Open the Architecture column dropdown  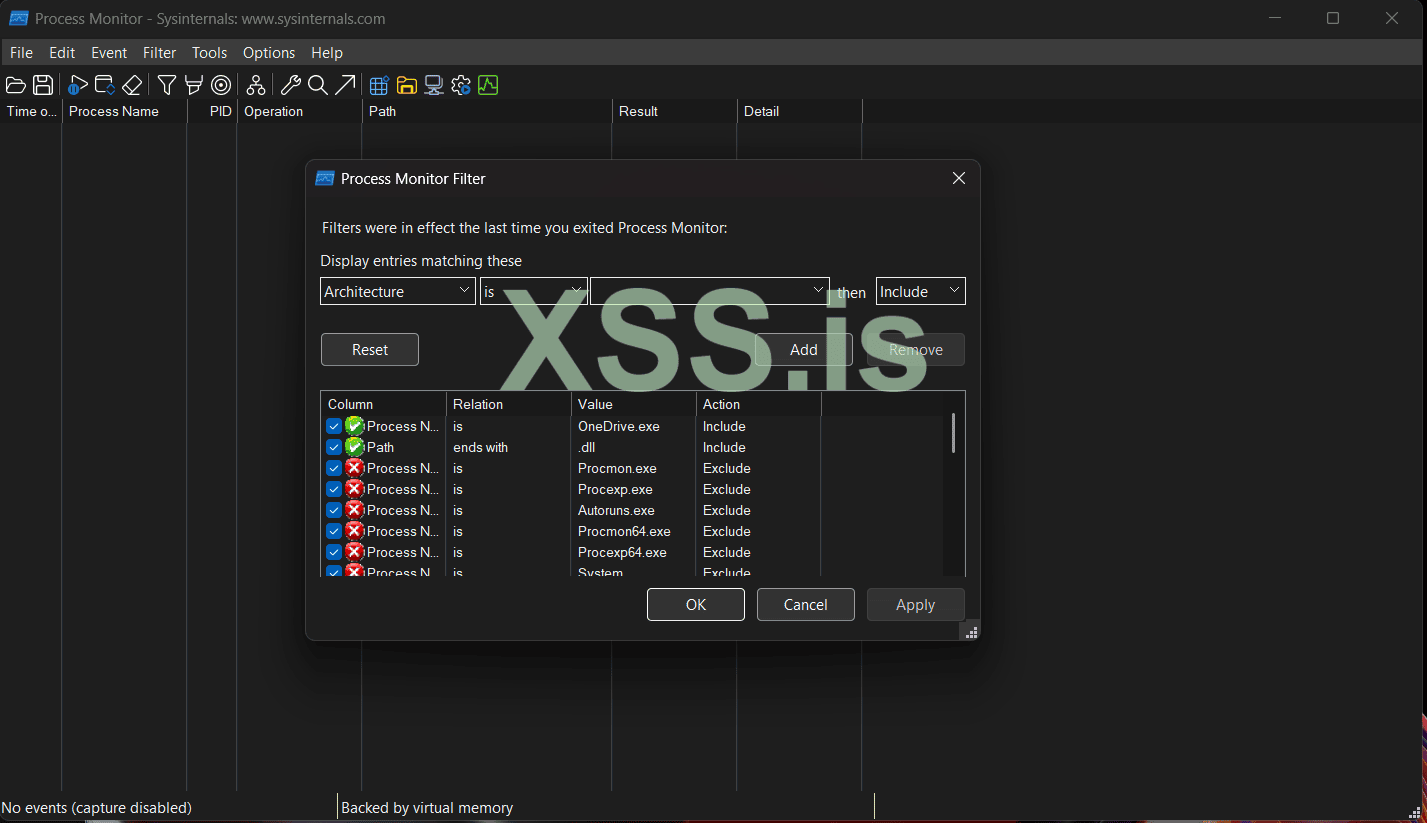pos(465,291)
